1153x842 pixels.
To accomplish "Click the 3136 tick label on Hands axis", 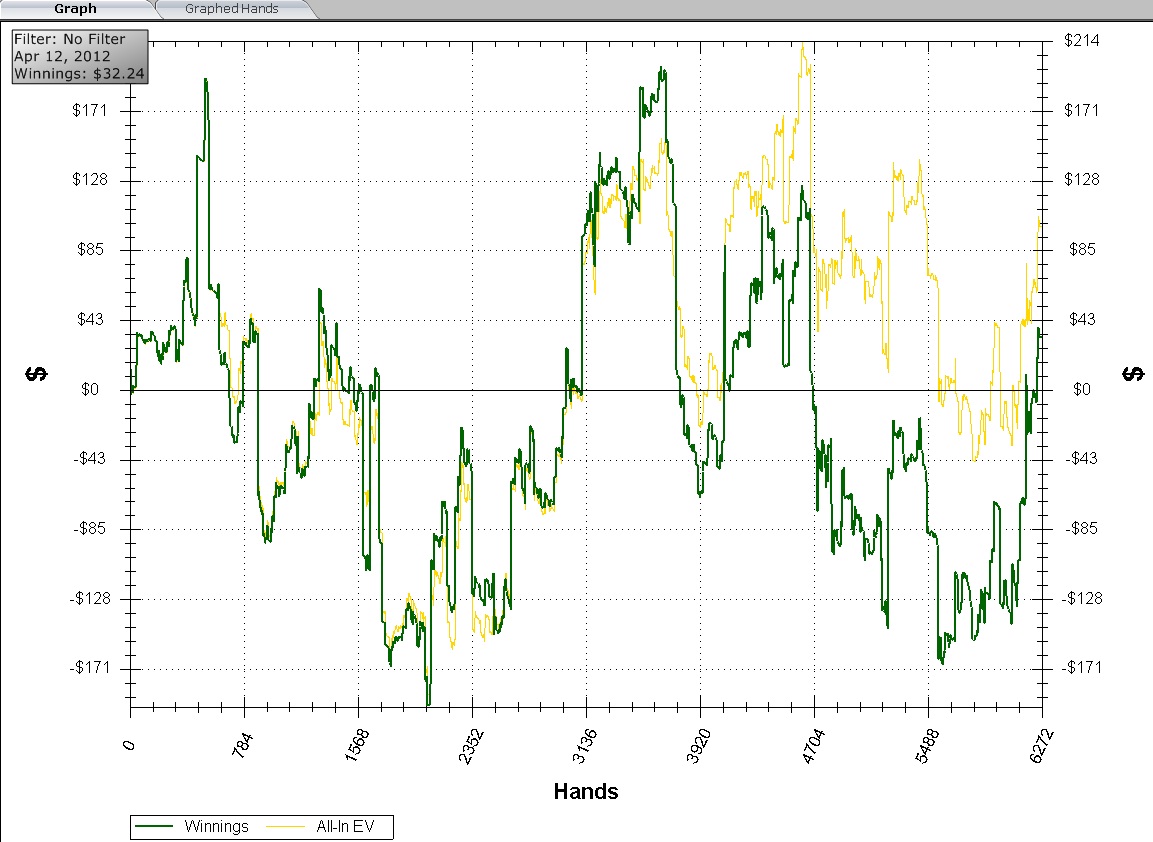I will (586, 745).
